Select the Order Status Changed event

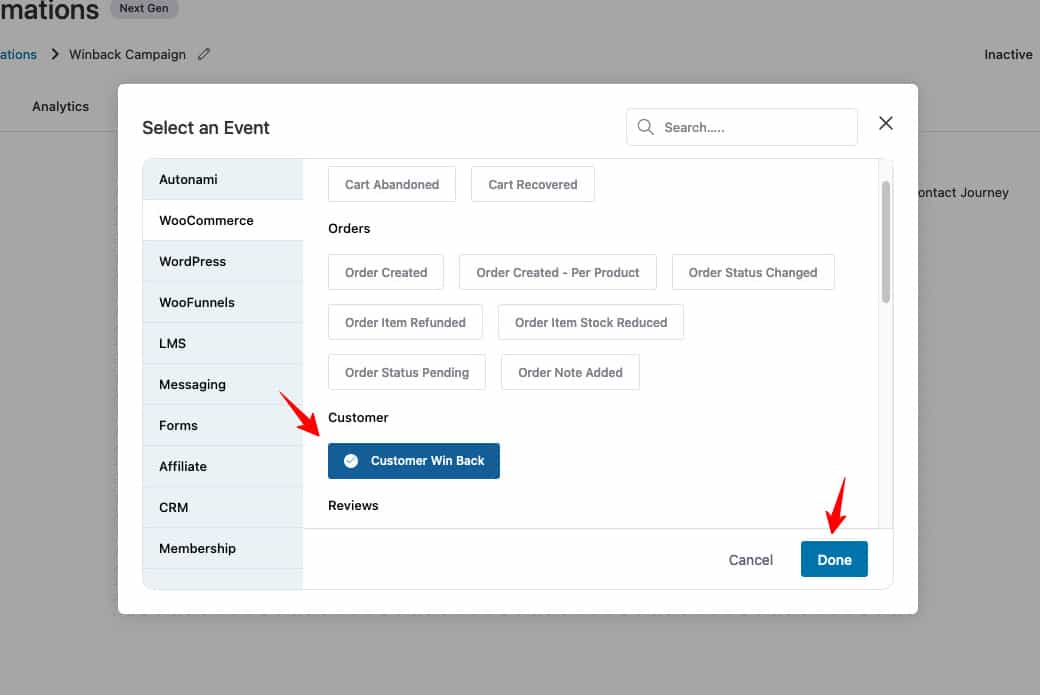coord(753,272)
